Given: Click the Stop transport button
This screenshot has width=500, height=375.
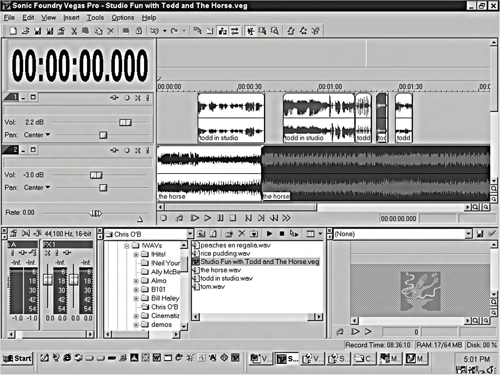Looking at the screenshot, I should tap(233, 218).
